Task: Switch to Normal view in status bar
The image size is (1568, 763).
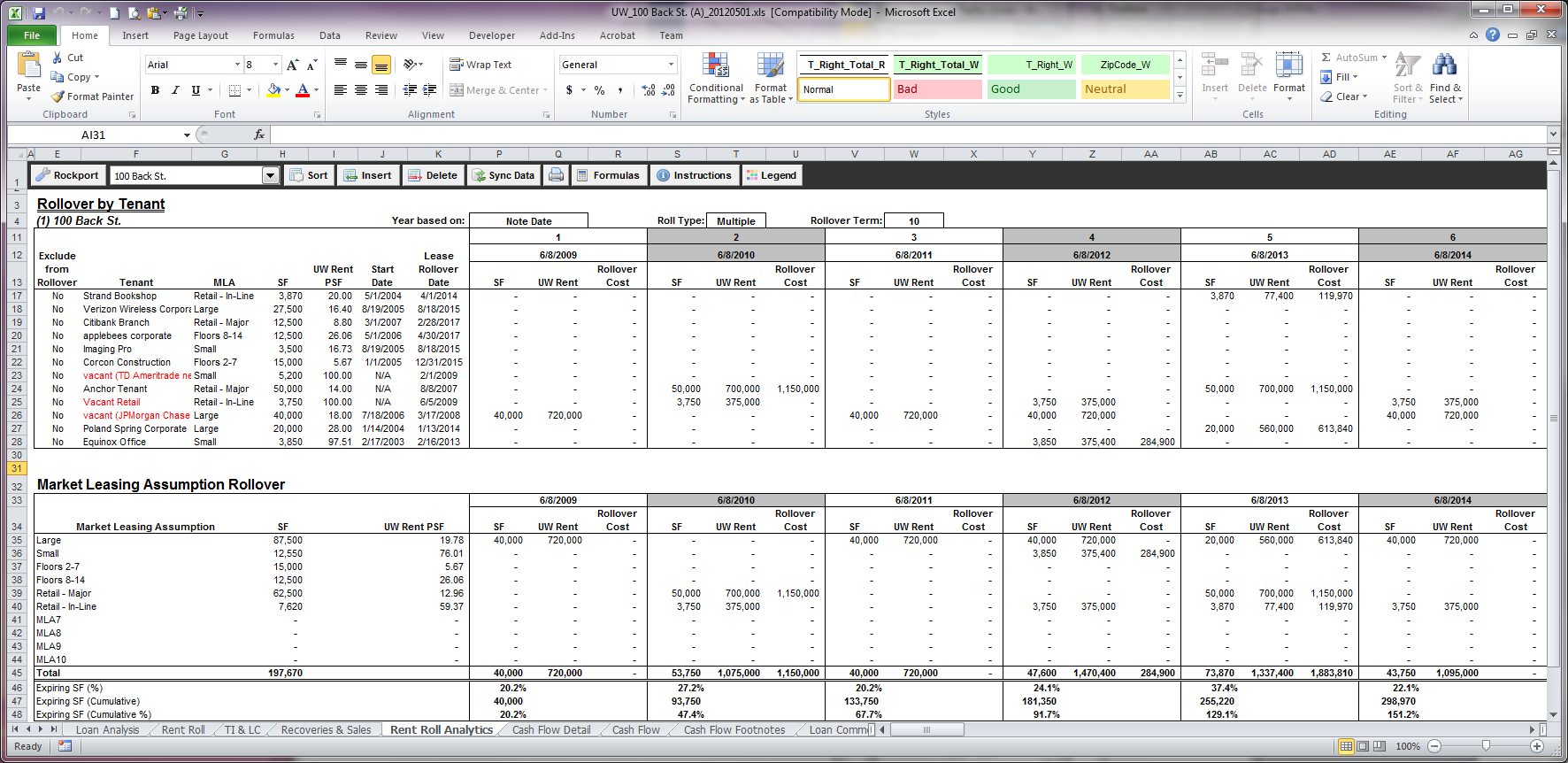Action: [1346, 746]
